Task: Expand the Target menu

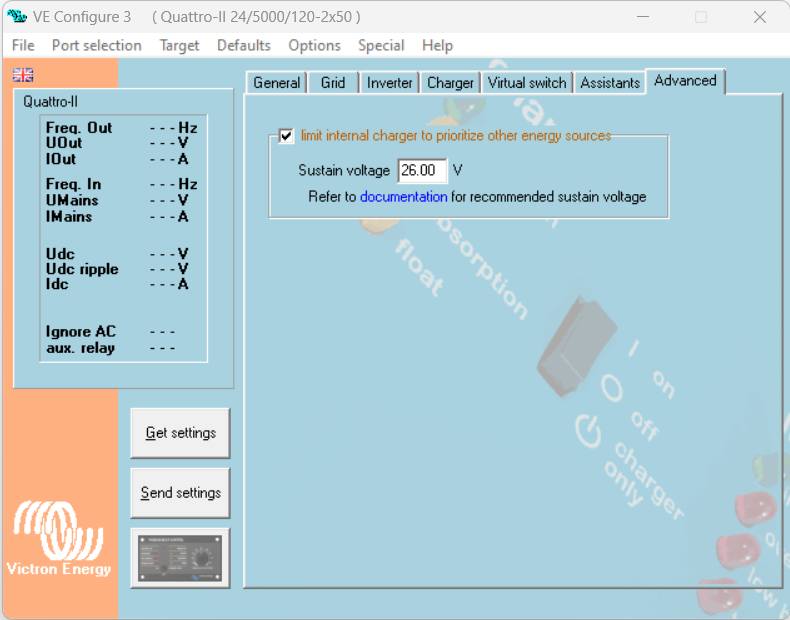Action: click(x=179, y=45)
